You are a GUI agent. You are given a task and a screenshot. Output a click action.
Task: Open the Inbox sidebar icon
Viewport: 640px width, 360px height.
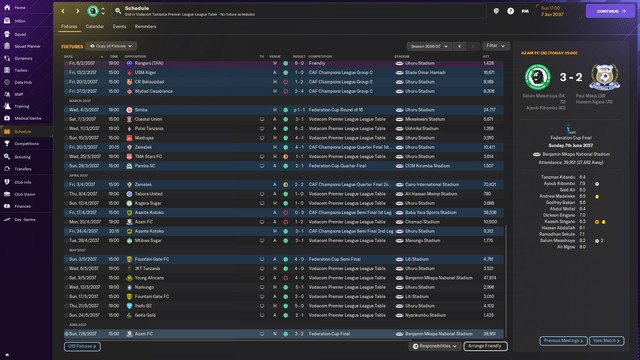point(7,20)
